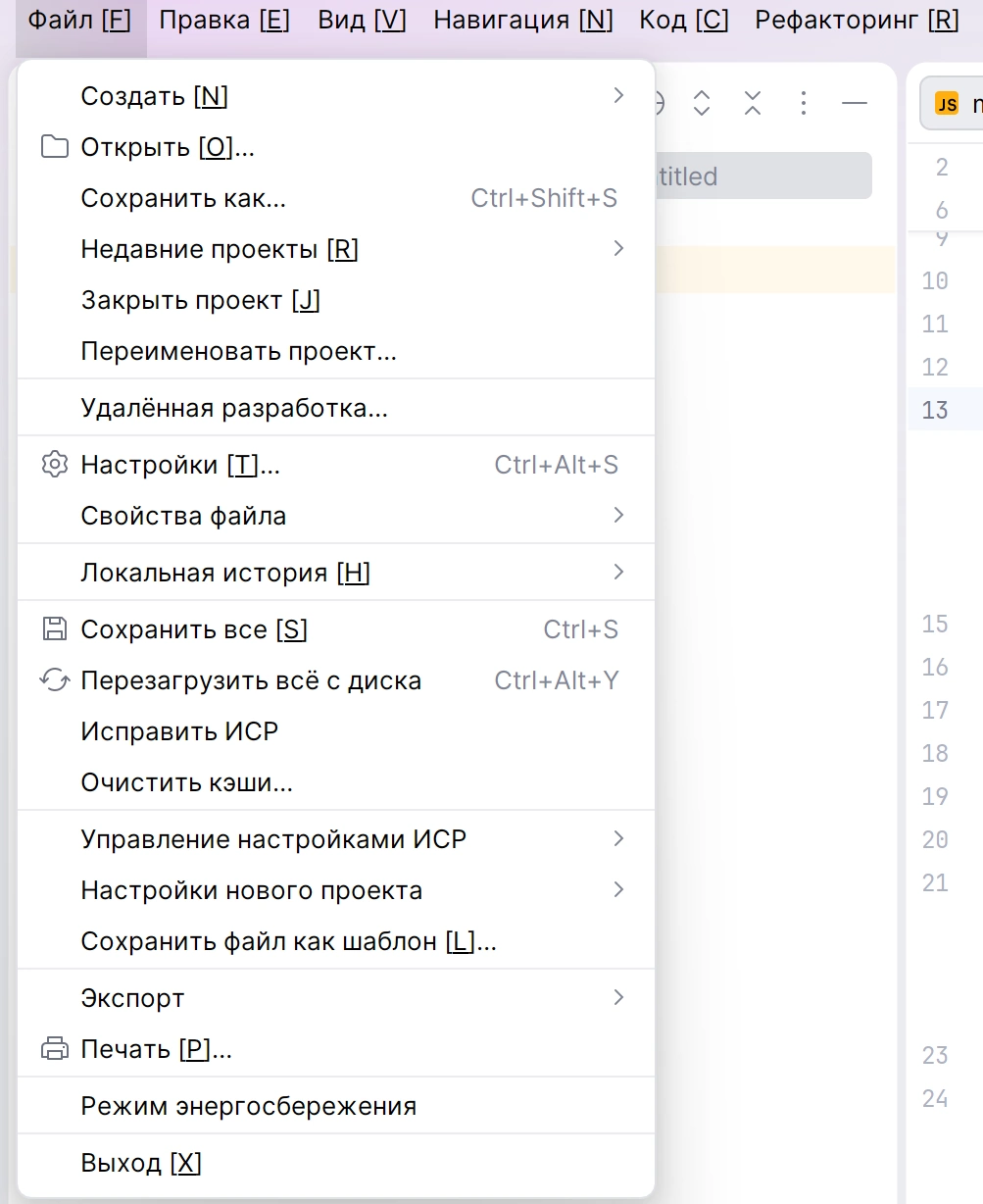983x1204 pixels.
Task: Click the reload icon next to "Перезагрузить всё с диска"
Action: pos(55,679)
